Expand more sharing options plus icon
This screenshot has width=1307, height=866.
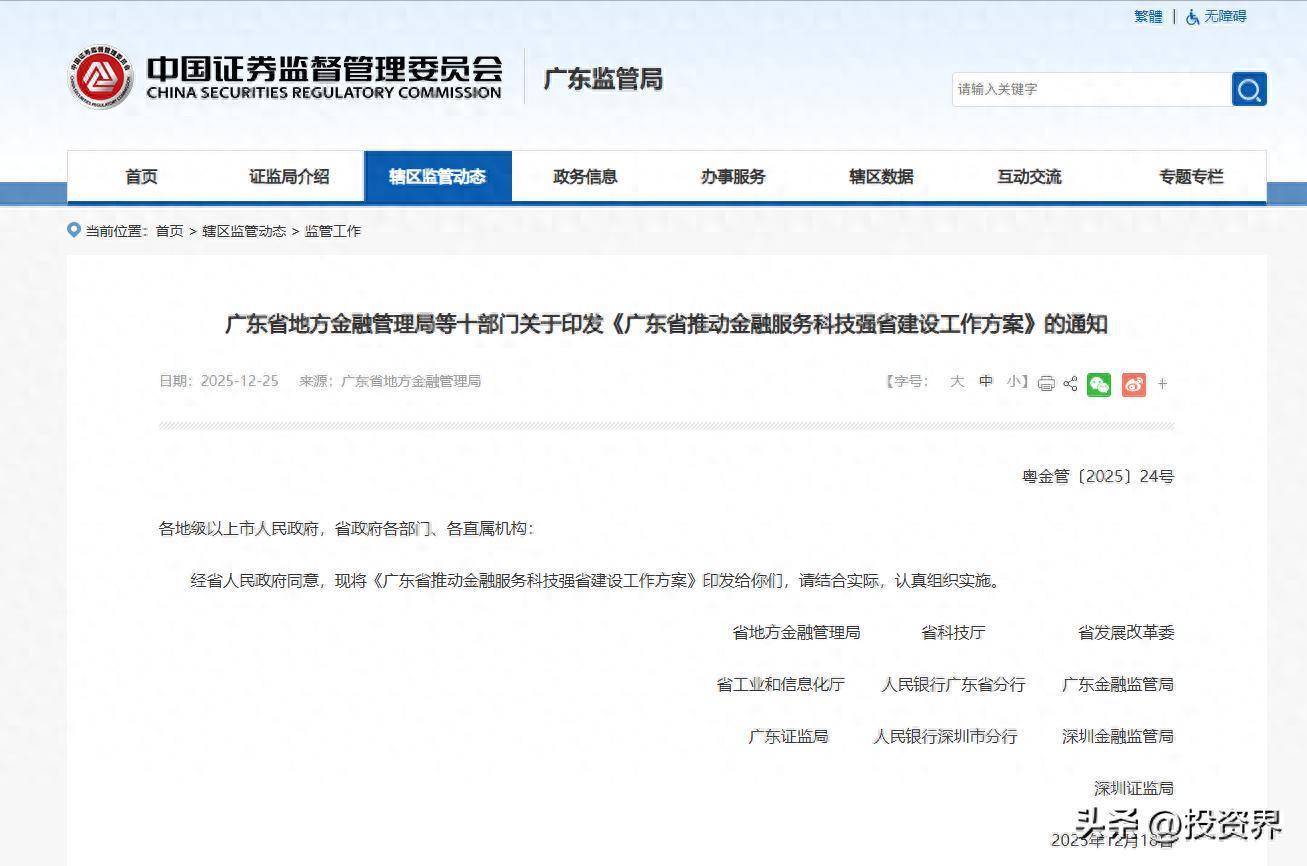pyautogui.click(x=1162, y=384)
